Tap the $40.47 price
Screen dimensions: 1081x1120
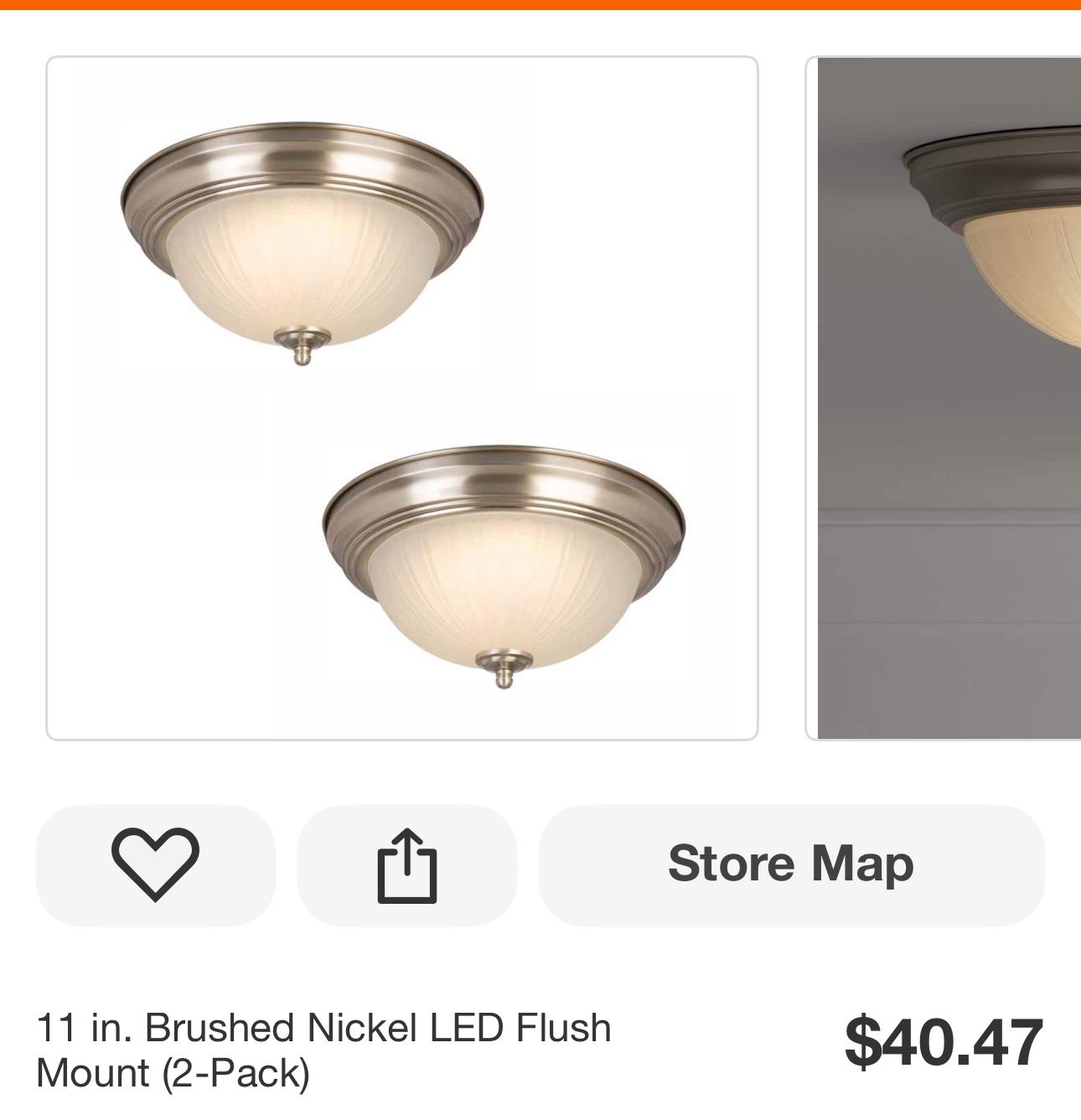point(944,1042)
